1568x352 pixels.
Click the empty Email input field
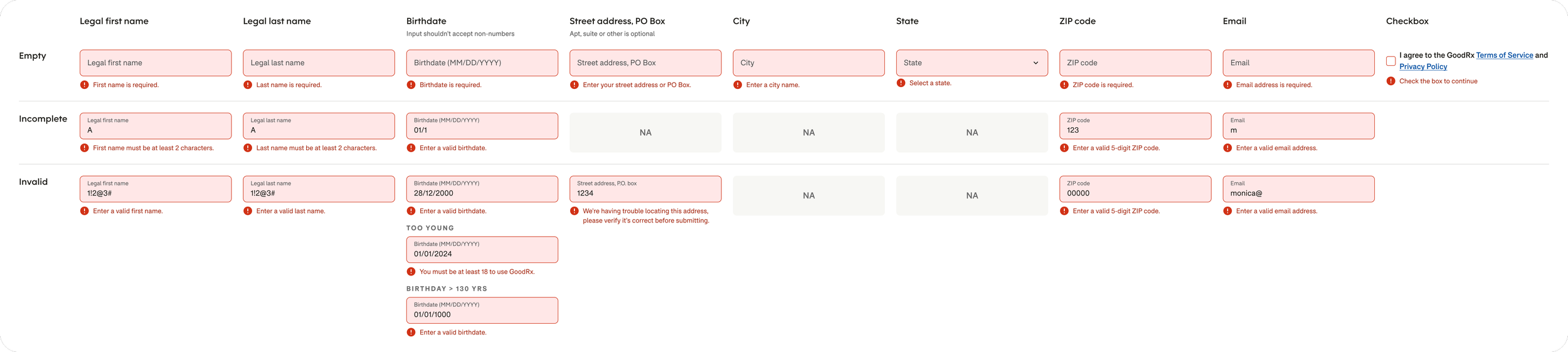pos(1298,63)
